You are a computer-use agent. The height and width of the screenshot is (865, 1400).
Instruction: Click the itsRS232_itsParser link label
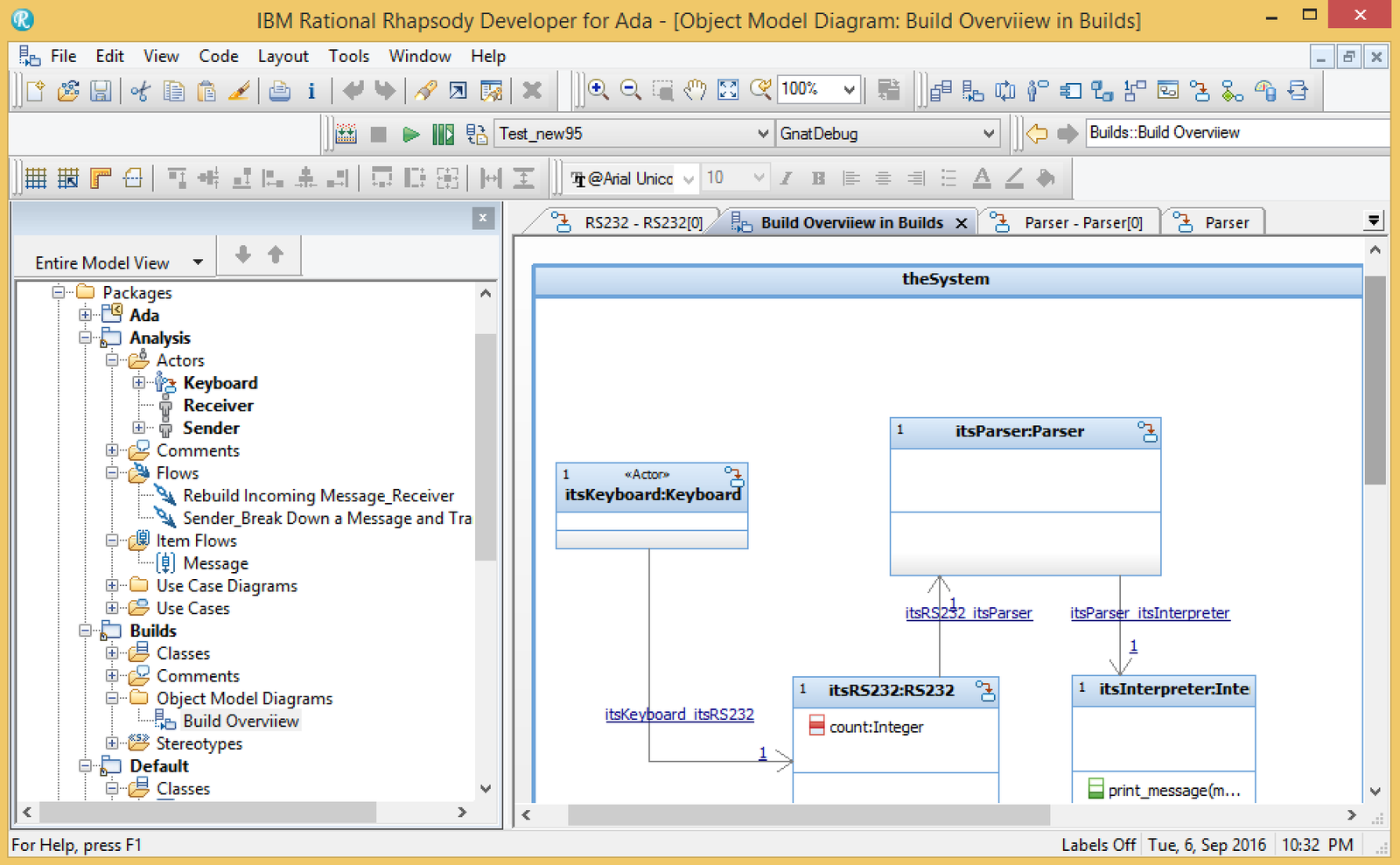(969, 613)
